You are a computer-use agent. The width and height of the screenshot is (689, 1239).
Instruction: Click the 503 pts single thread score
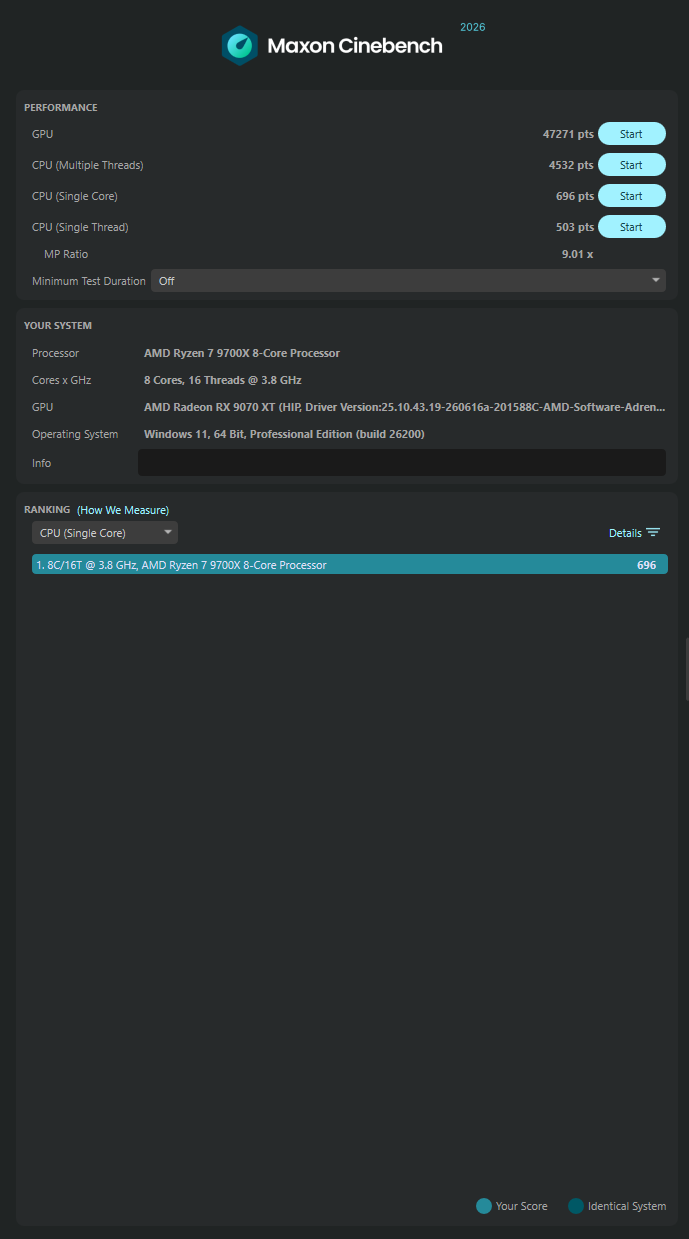coord(575,227)
